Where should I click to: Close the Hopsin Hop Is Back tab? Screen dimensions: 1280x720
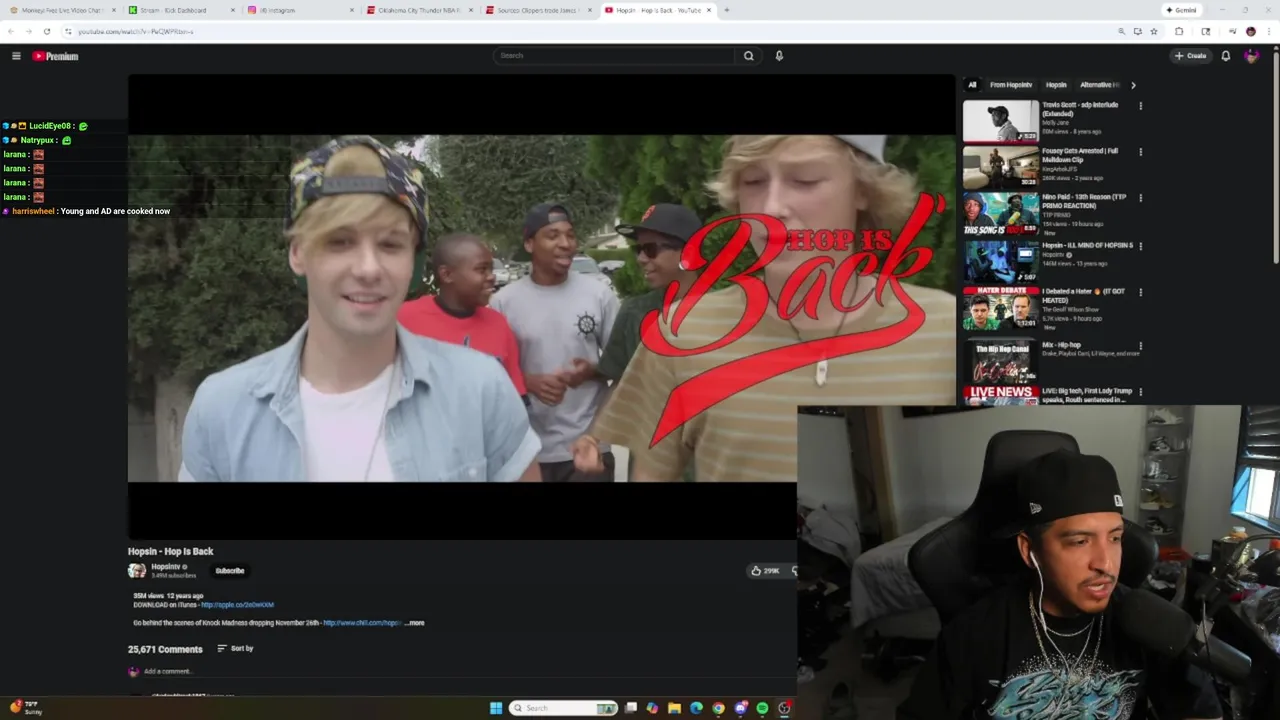(709, 10)
